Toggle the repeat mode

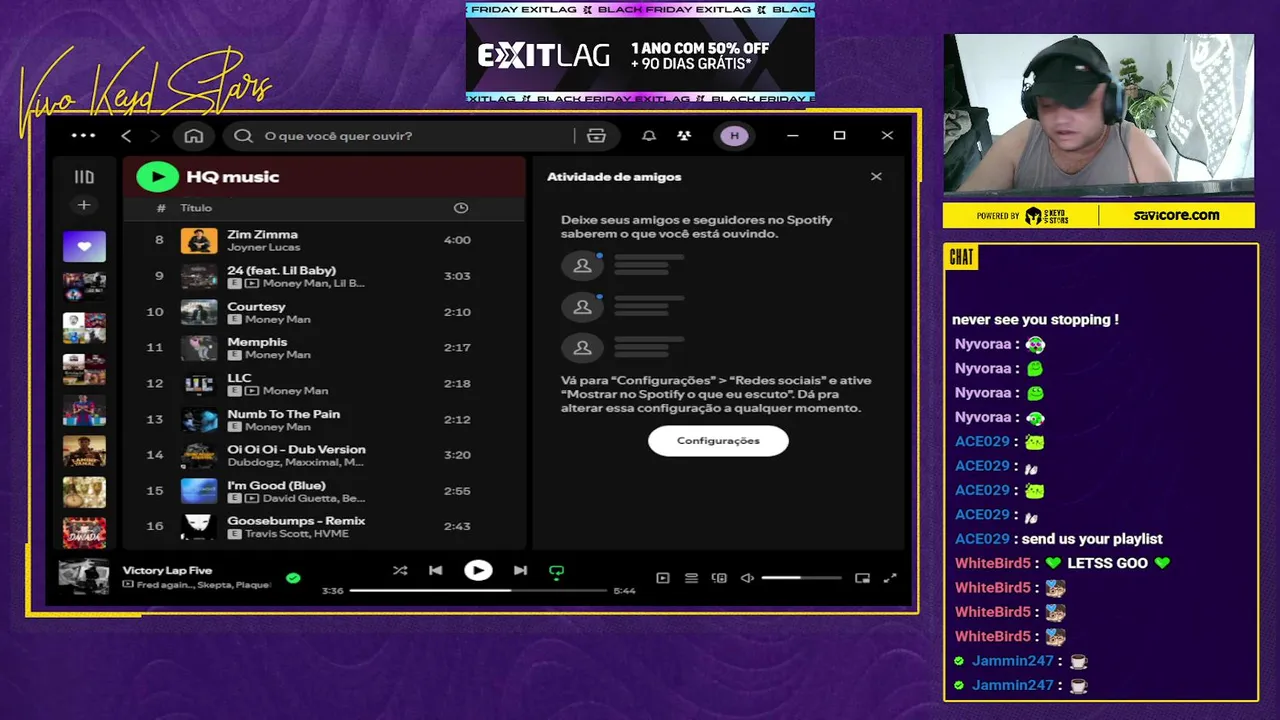[557, 572]
